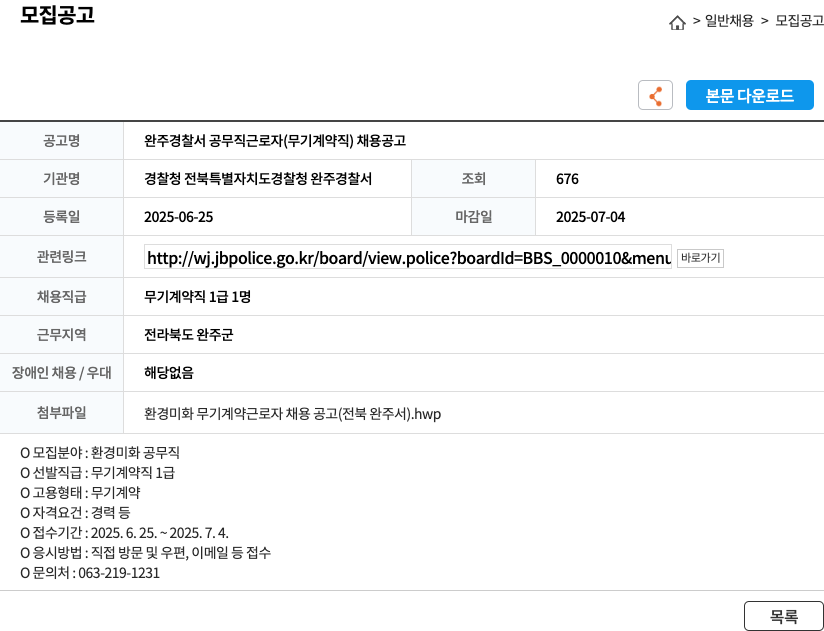Viewport: 824px width, 631px height.
Task: Click the 장애인 채용 / 우대 label
Action: tap(61, 373)
